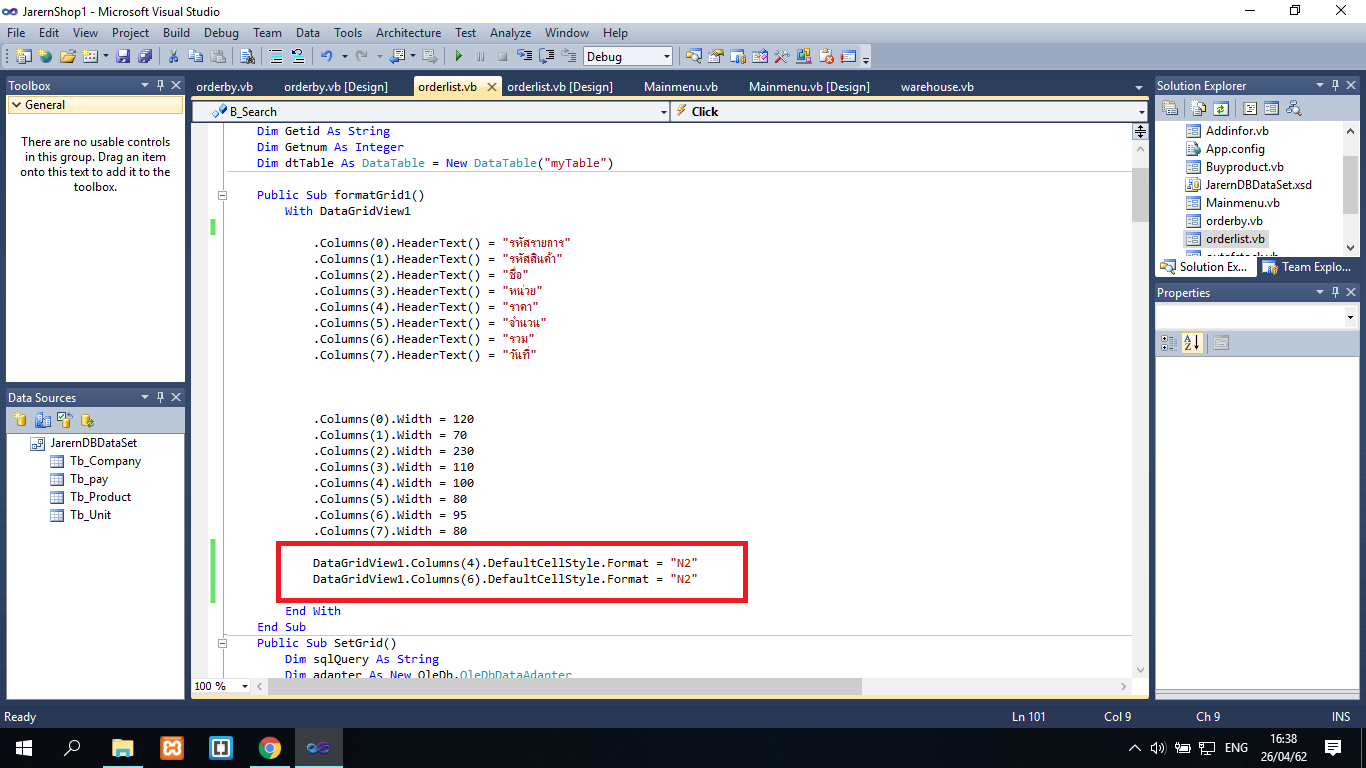Click the Save All icon

point(145,56)
